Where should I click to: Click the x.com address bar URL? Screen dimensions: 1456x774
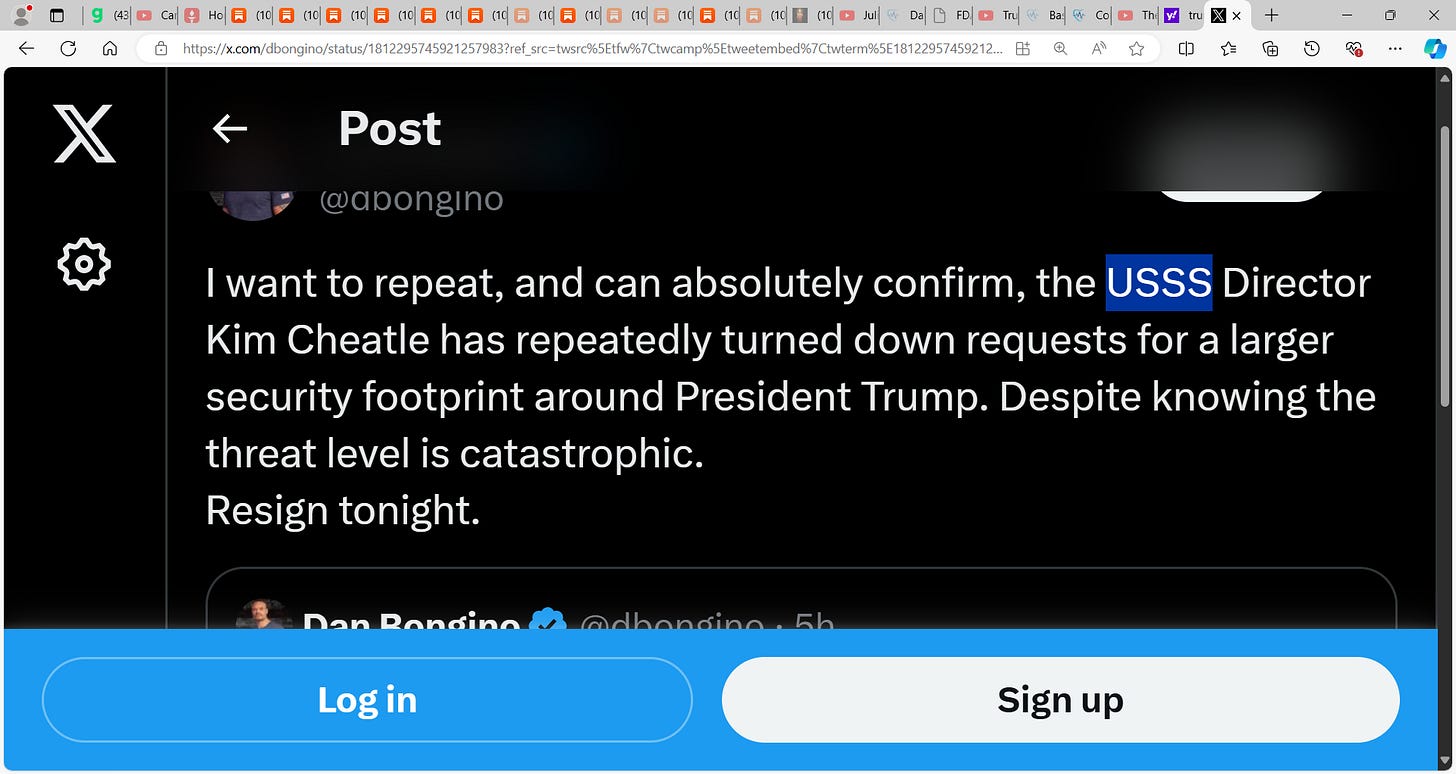[x=592, y=48]
